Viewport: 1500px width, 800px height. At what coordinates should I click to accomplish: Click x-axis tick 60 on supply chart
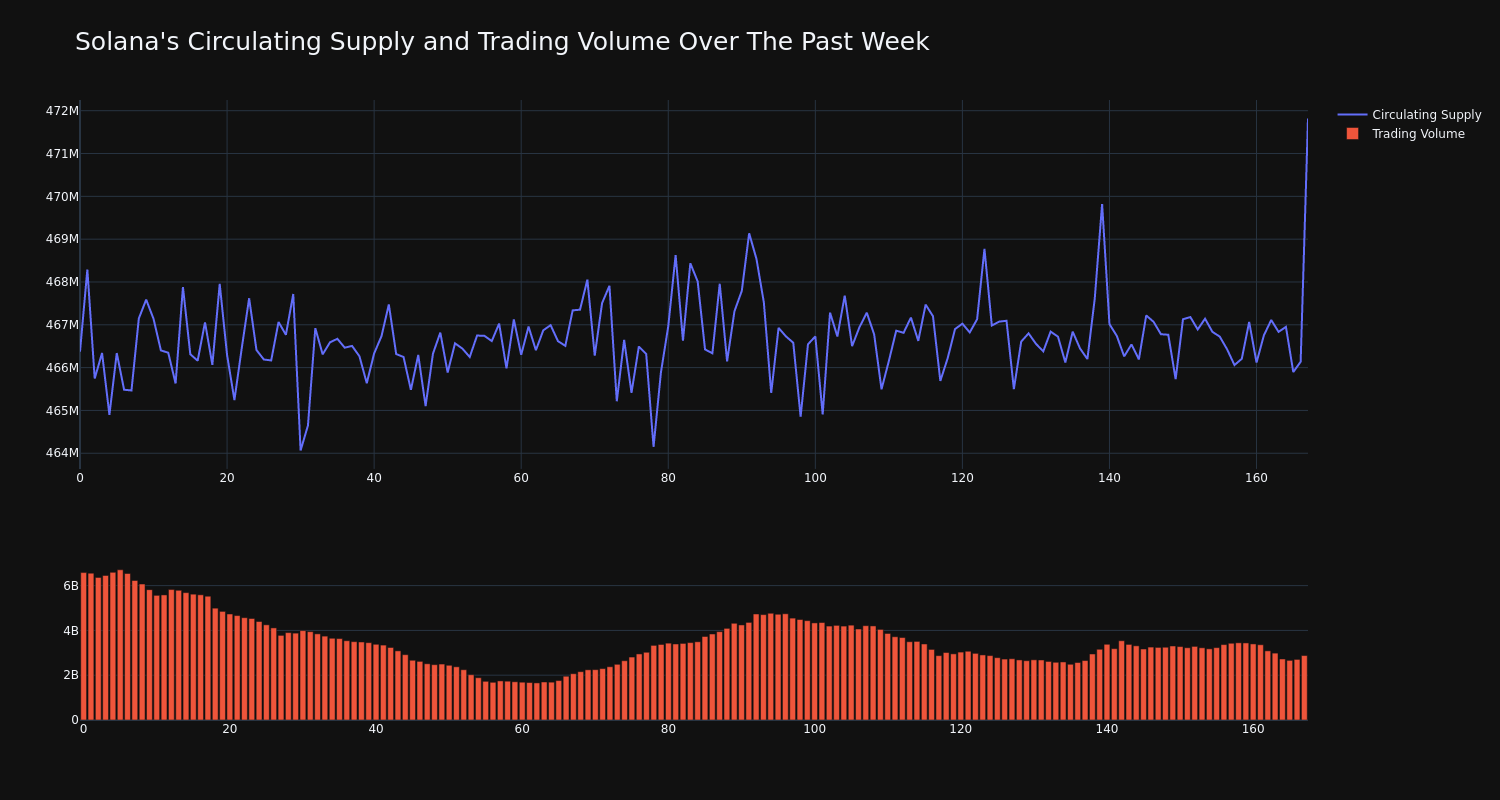(521, 478)
